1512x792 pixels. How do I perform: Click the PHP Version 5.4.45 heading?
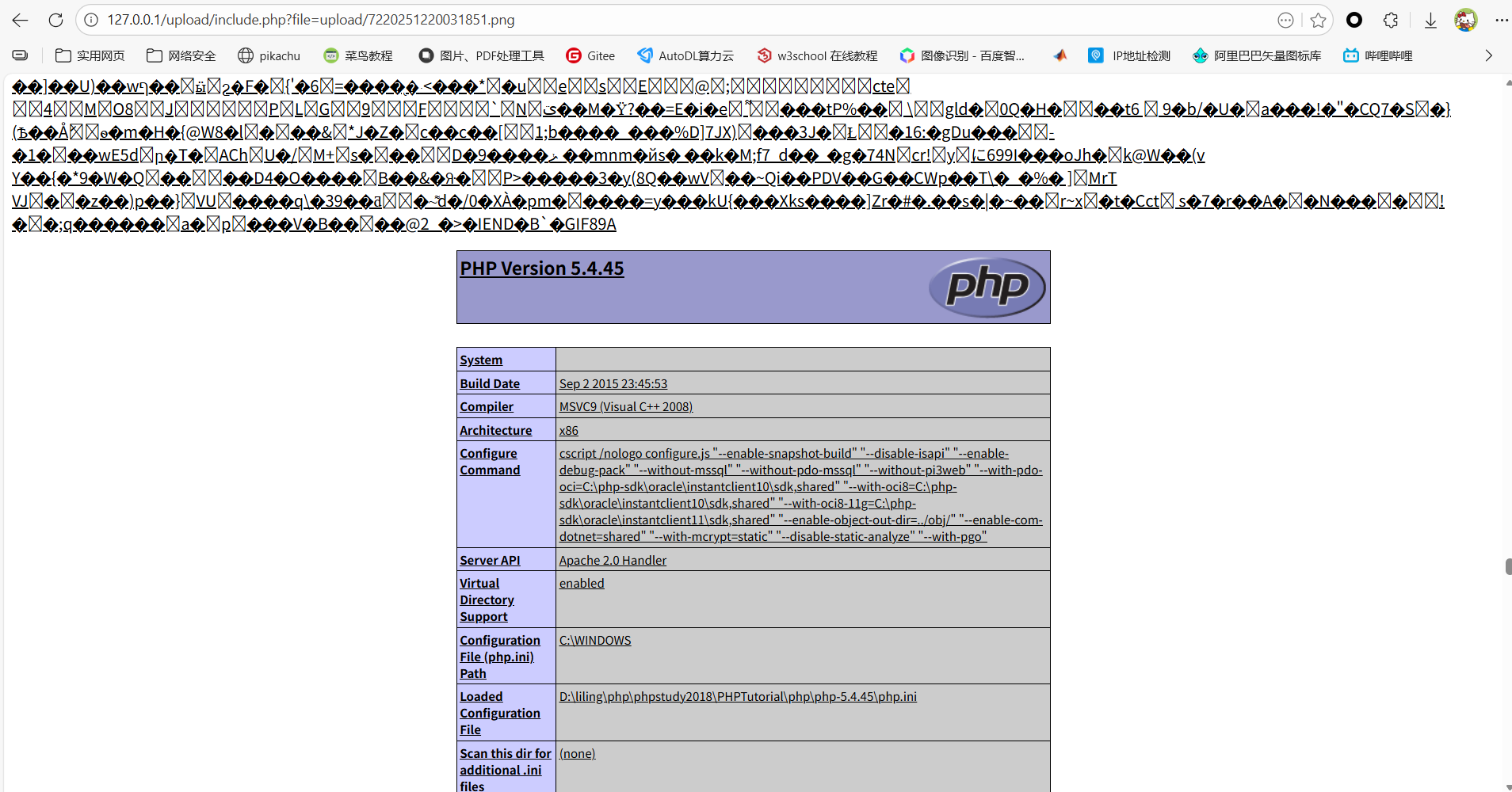(x=542, y=268)
